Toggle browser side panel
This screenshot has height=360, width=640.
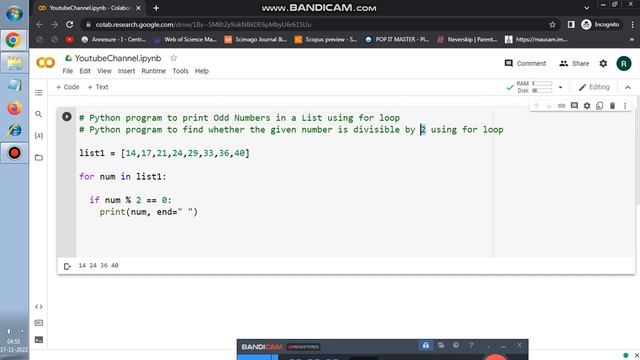(x=571, y=24)
